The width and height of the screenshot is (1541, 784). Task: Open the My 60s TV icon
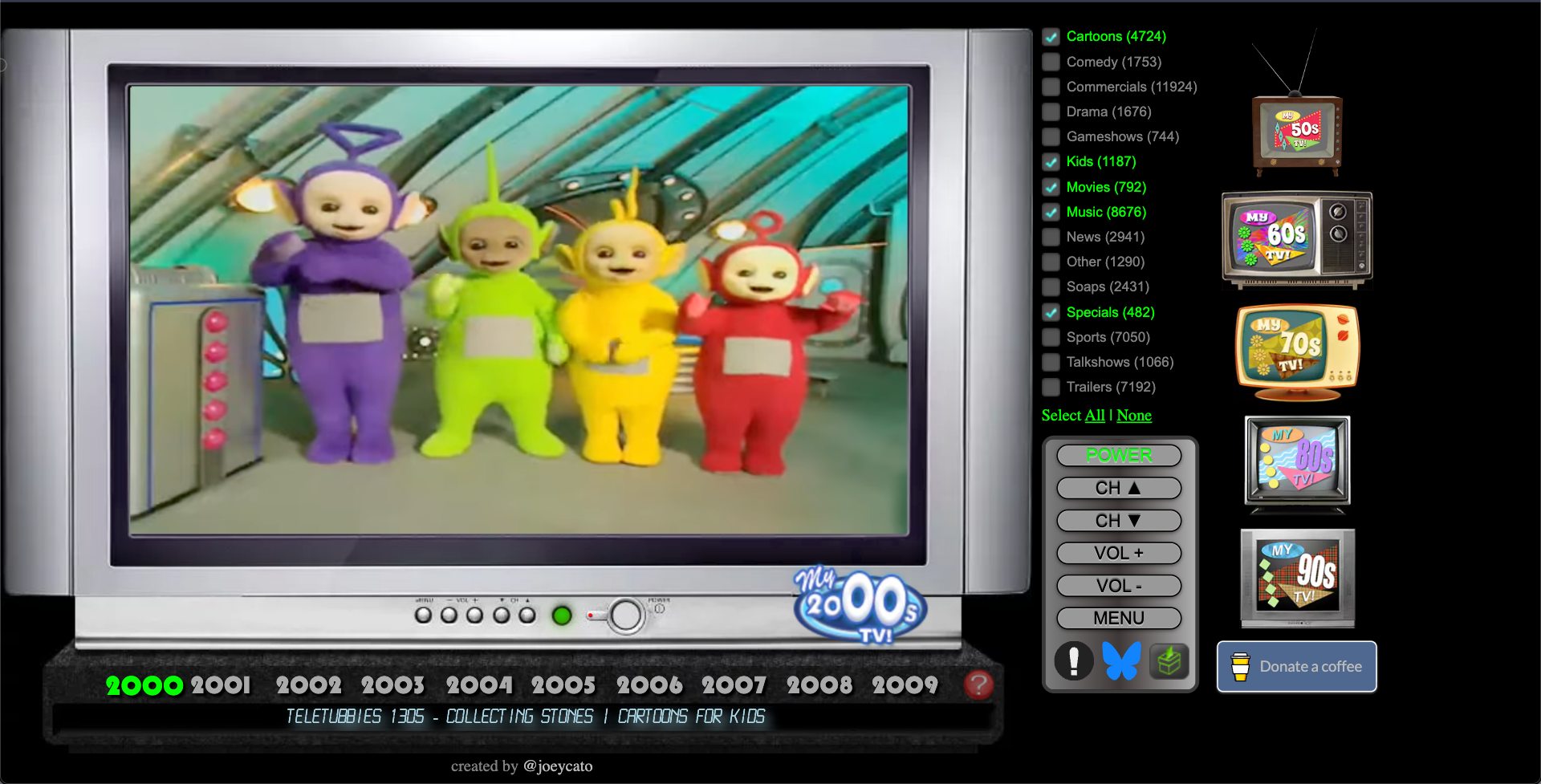(1297, 240)
